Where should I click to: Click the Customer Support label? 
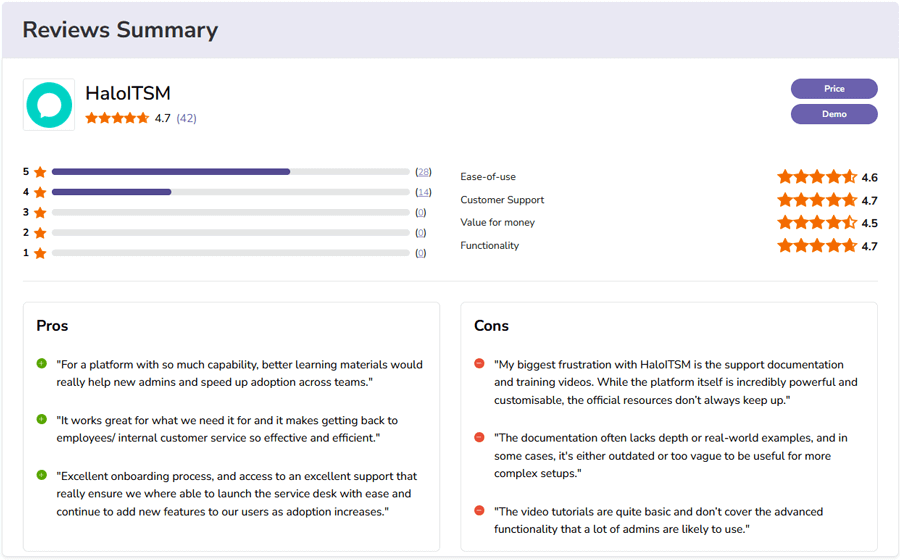(502, 200)
